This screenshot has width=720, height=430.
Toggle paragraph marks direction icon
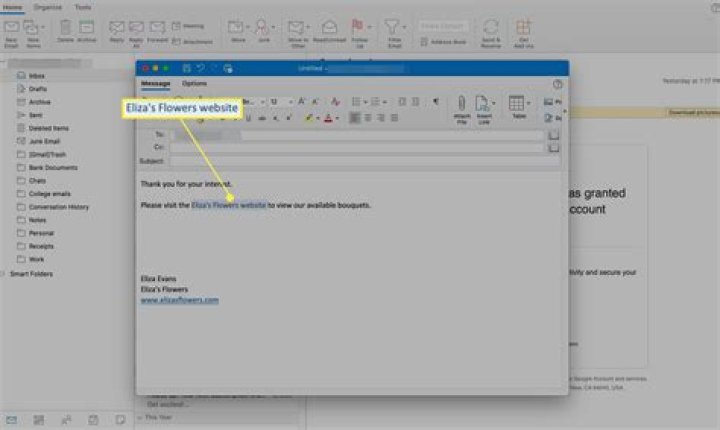tap(436, 102)
